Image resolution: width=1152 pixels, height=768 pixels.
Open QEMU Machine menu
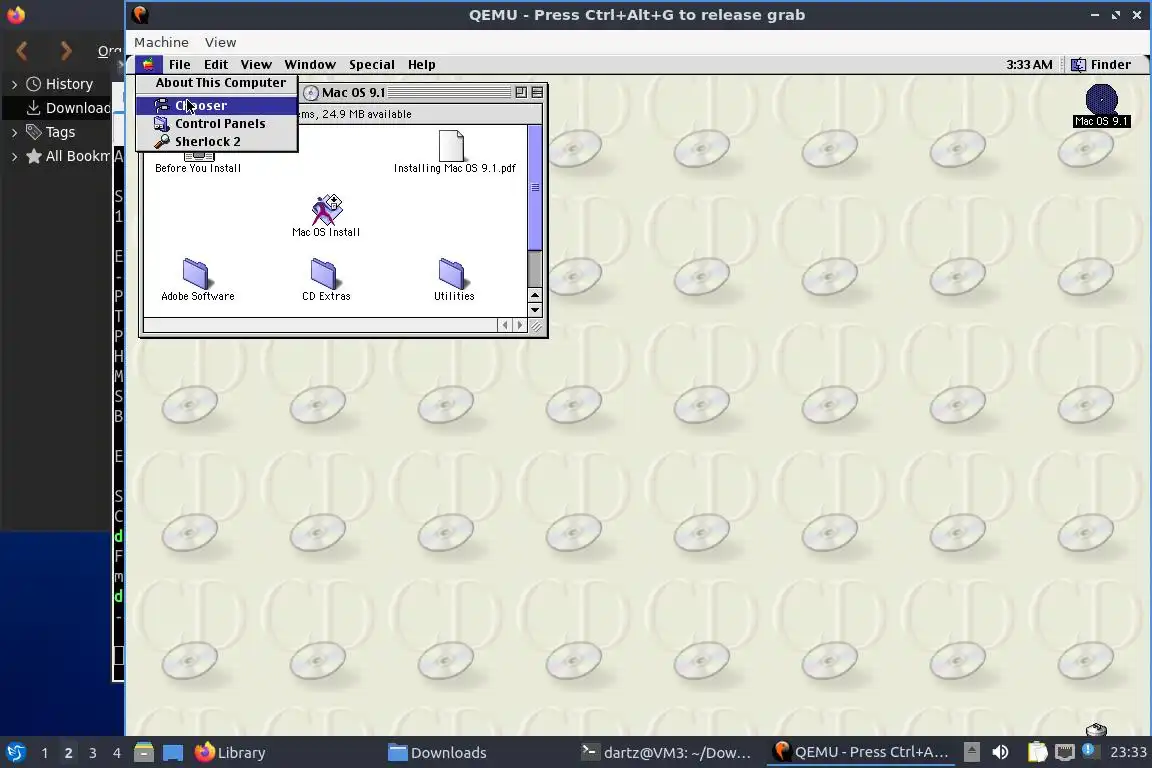(161, 42)
